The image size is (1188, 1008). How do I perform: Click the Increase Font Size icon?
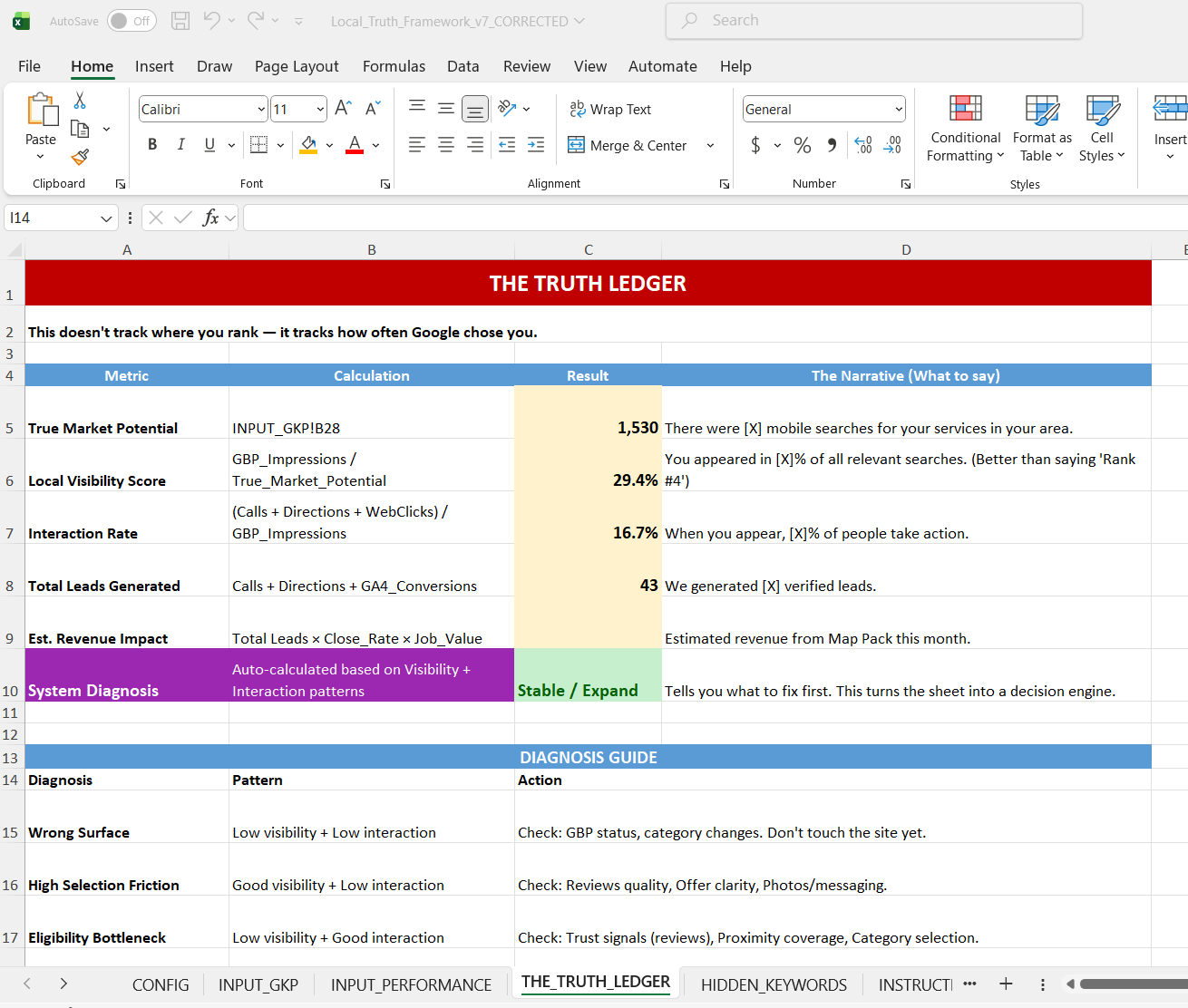[x=343, y=109]
